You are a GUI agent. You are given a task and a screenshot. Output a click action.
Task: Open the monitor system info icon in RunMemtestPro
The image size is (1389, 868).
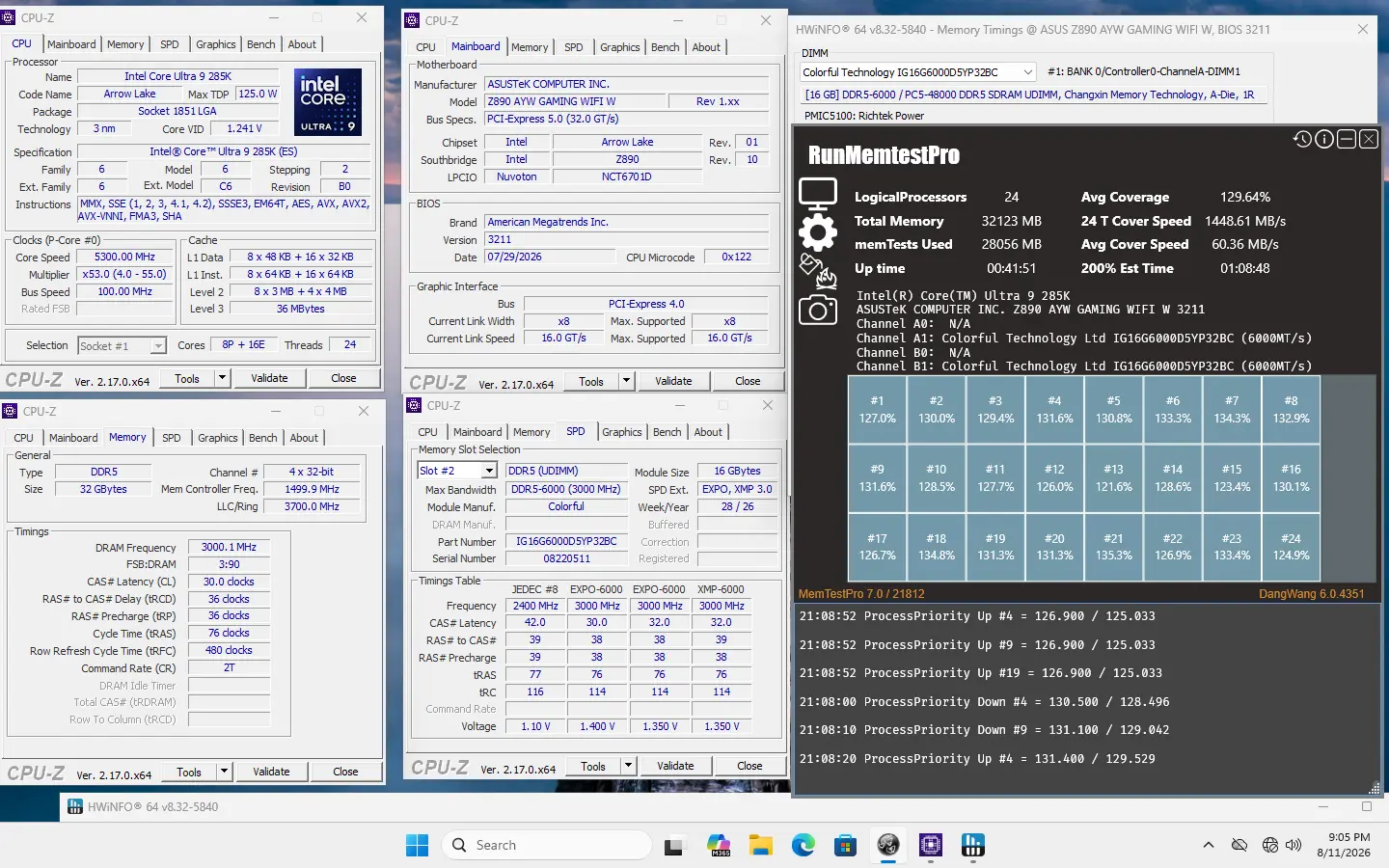pos(817,194)
